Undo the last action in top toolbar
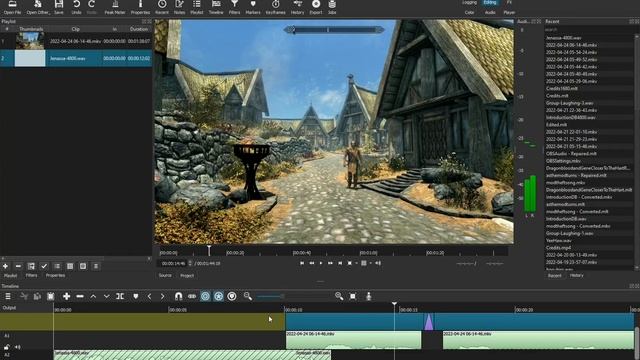The height and width of the screenshot is (360, 640). click(76, 7)
